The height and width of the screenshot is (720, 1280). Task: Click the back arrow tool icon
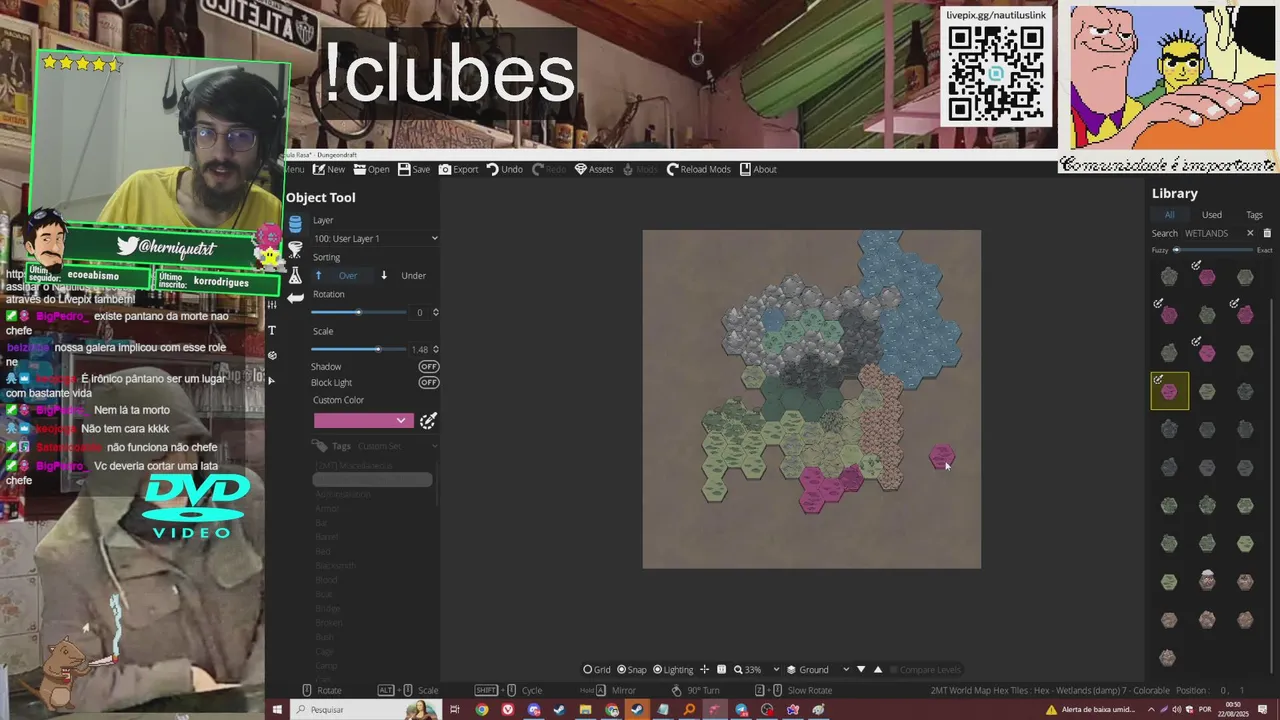(295, 298)
